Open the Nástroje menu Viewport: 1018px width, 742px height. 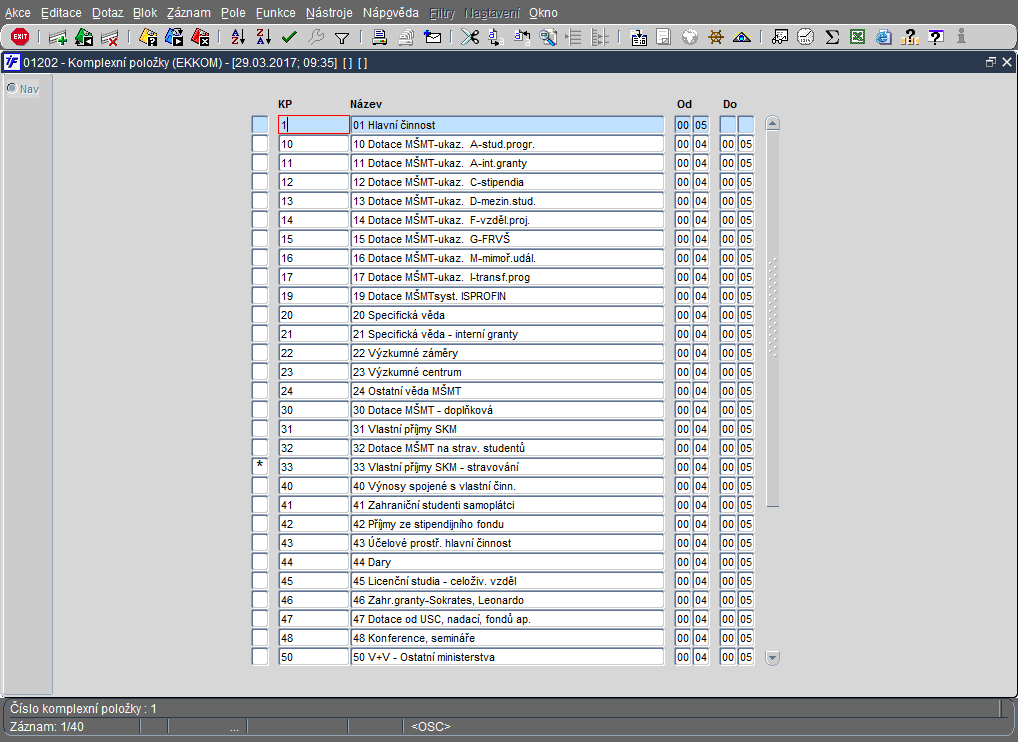pyautogui.click(x=329, y=13)
